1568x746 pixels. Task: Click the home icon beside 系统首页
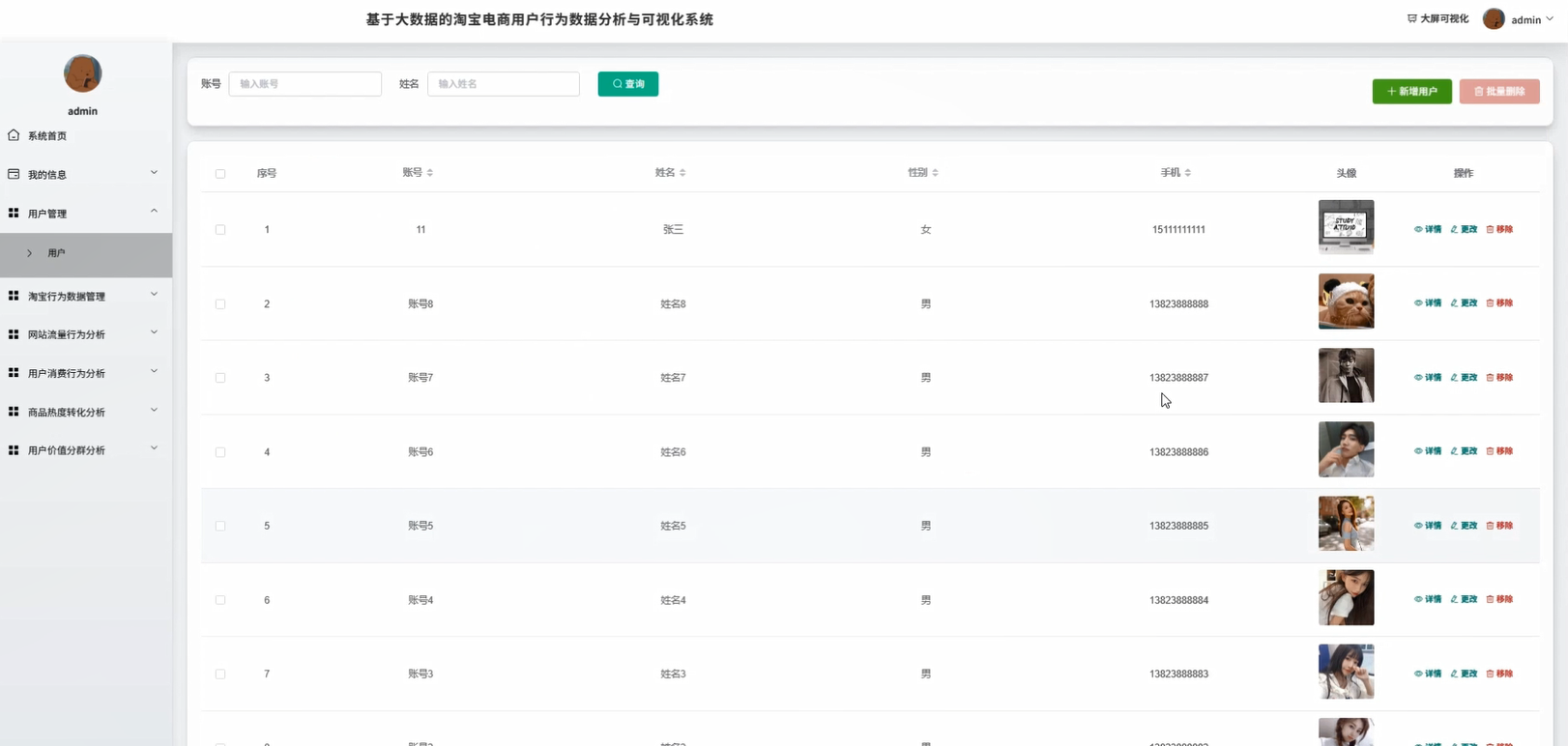14,135
